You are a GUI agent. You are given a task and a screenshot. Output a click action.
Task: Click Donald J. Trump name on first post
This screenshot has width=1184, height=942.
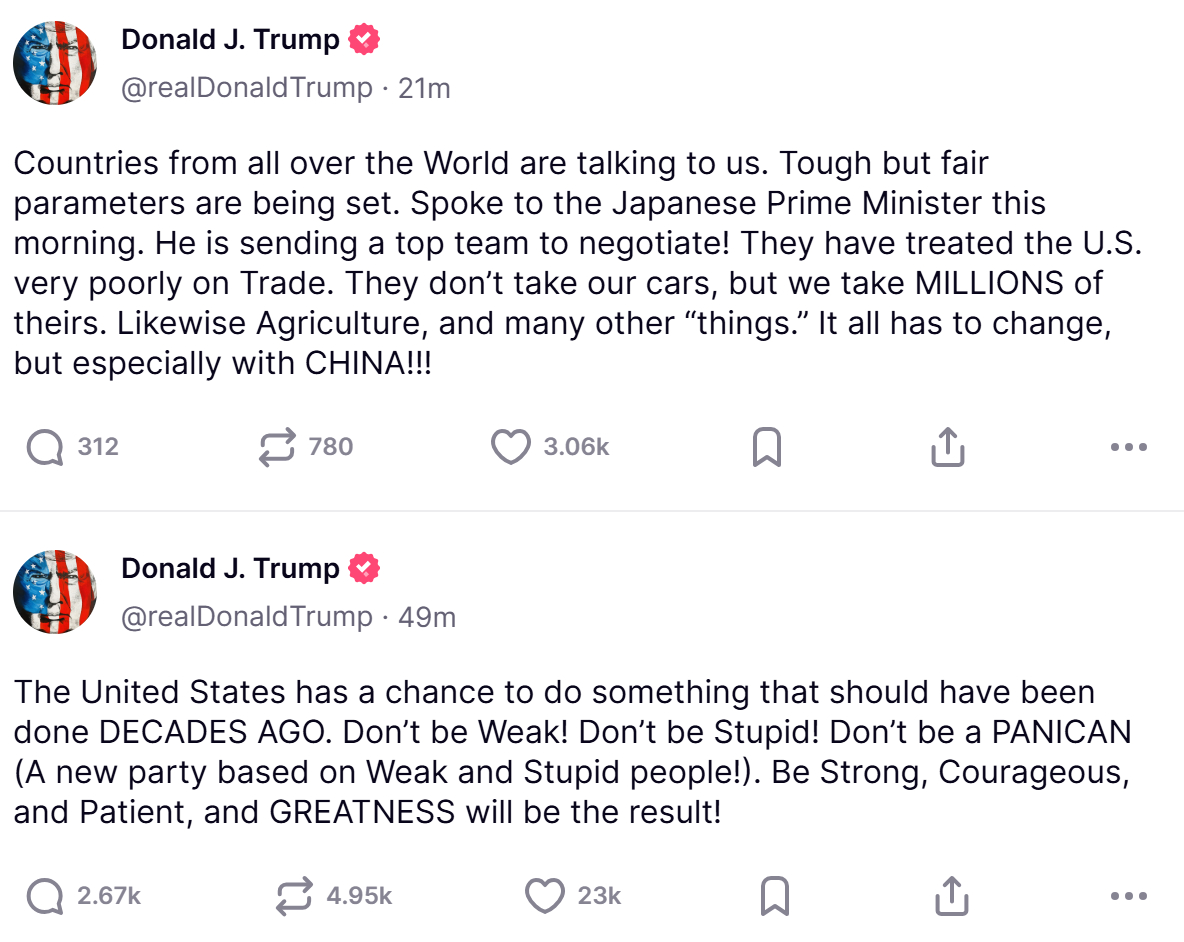[230, 40]
